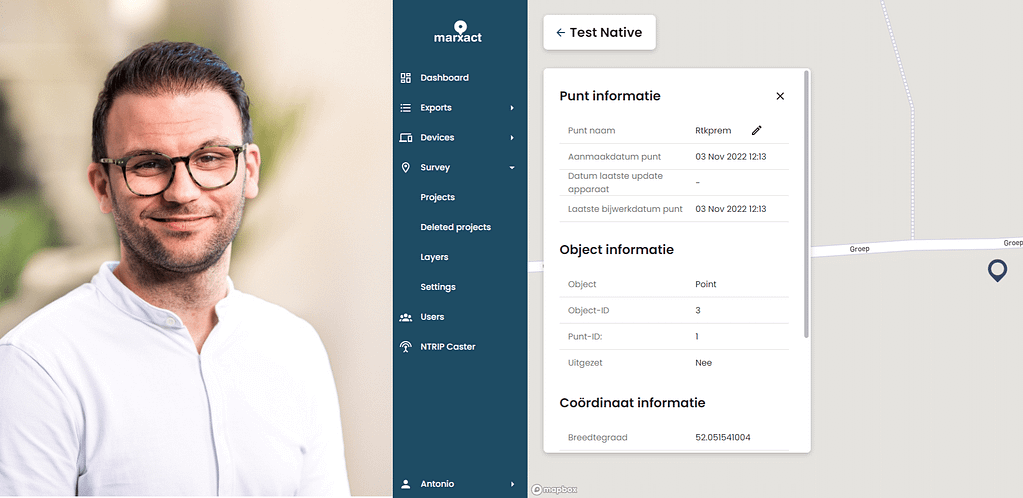1023x498 pixels.
Task: Click the Breedtegraad value 52.051541004
Action: coord(723,437)
